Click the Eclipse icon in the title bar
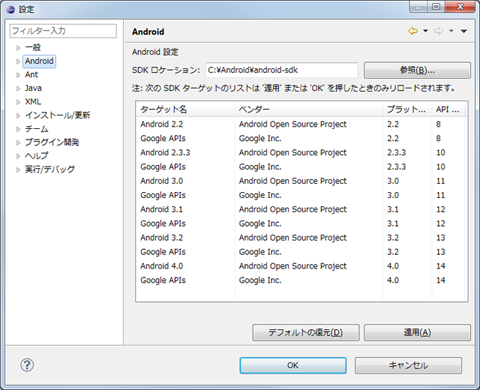 [x=11, y=9]
